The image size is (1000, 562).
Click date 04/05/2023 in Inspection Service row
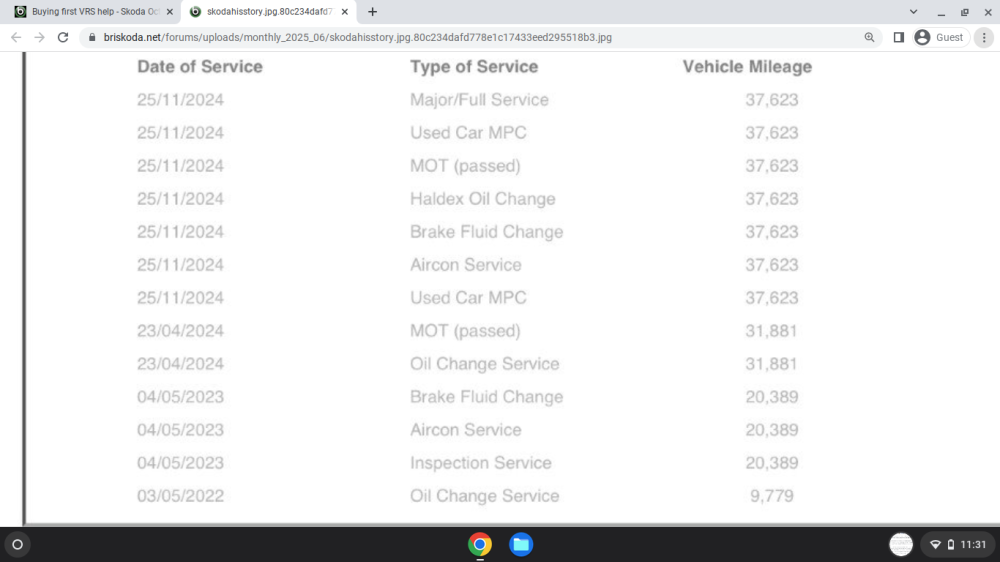(x=180, y=462)
